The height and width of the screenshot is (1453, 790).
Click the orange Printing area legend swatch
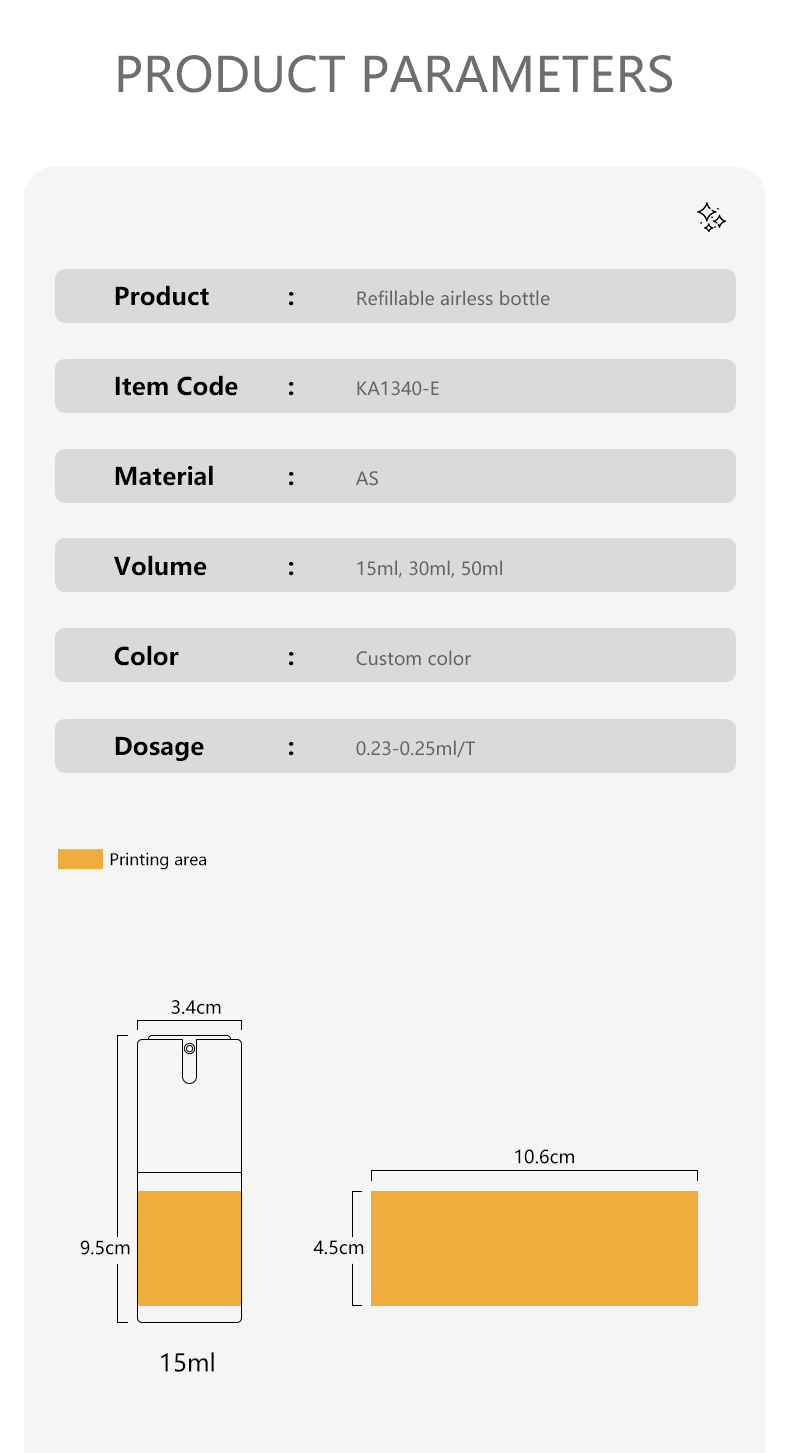80,859
